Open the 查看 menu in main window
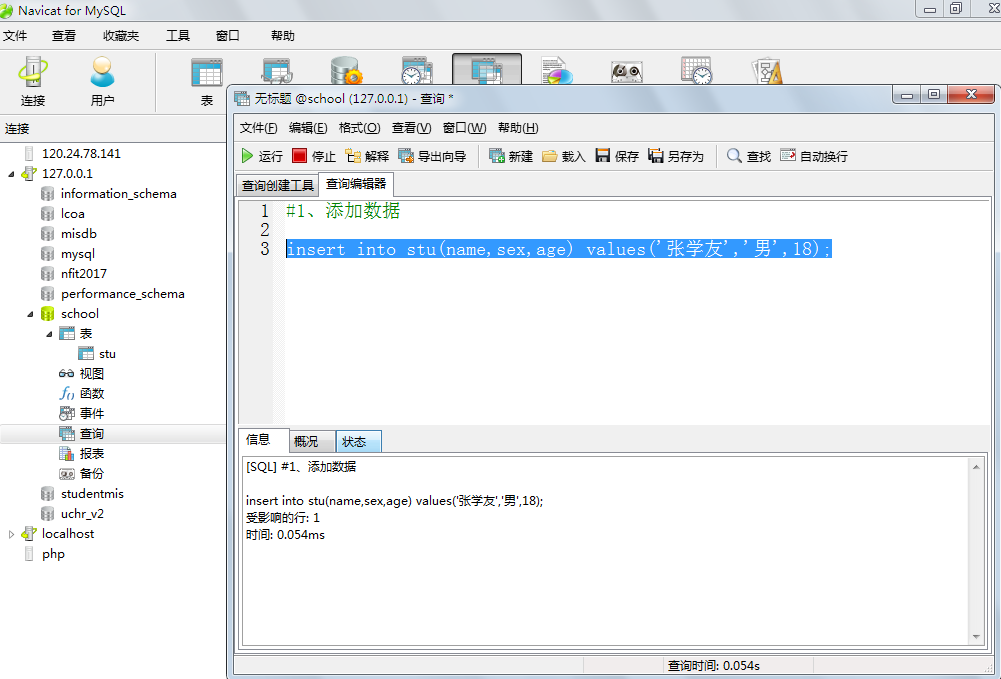Viewport: 1001px width, 679px height. 64,36
